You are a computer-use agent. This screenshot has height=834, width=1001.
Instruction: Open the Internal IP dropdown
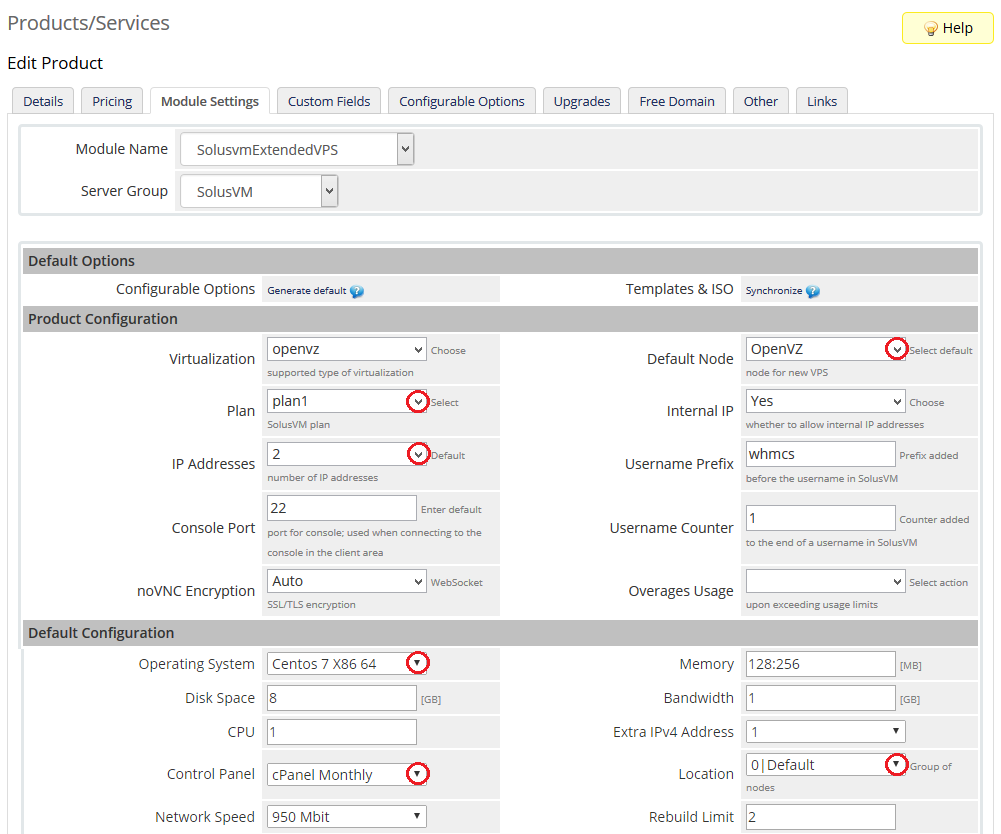coord(825,401)
